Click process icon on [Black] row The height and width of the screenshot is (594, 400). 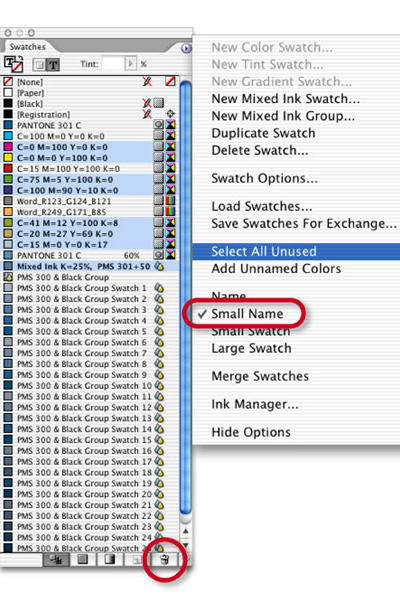pyautogui.click(x=159, y=103)
